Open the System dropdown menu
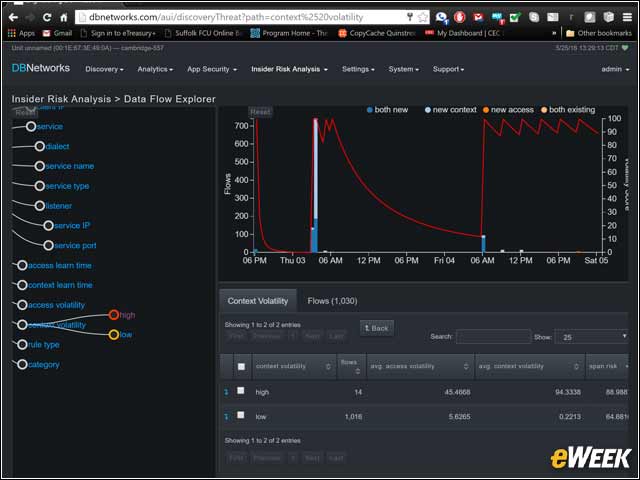Viewport: 640px width, 480px height. (403, 69)
